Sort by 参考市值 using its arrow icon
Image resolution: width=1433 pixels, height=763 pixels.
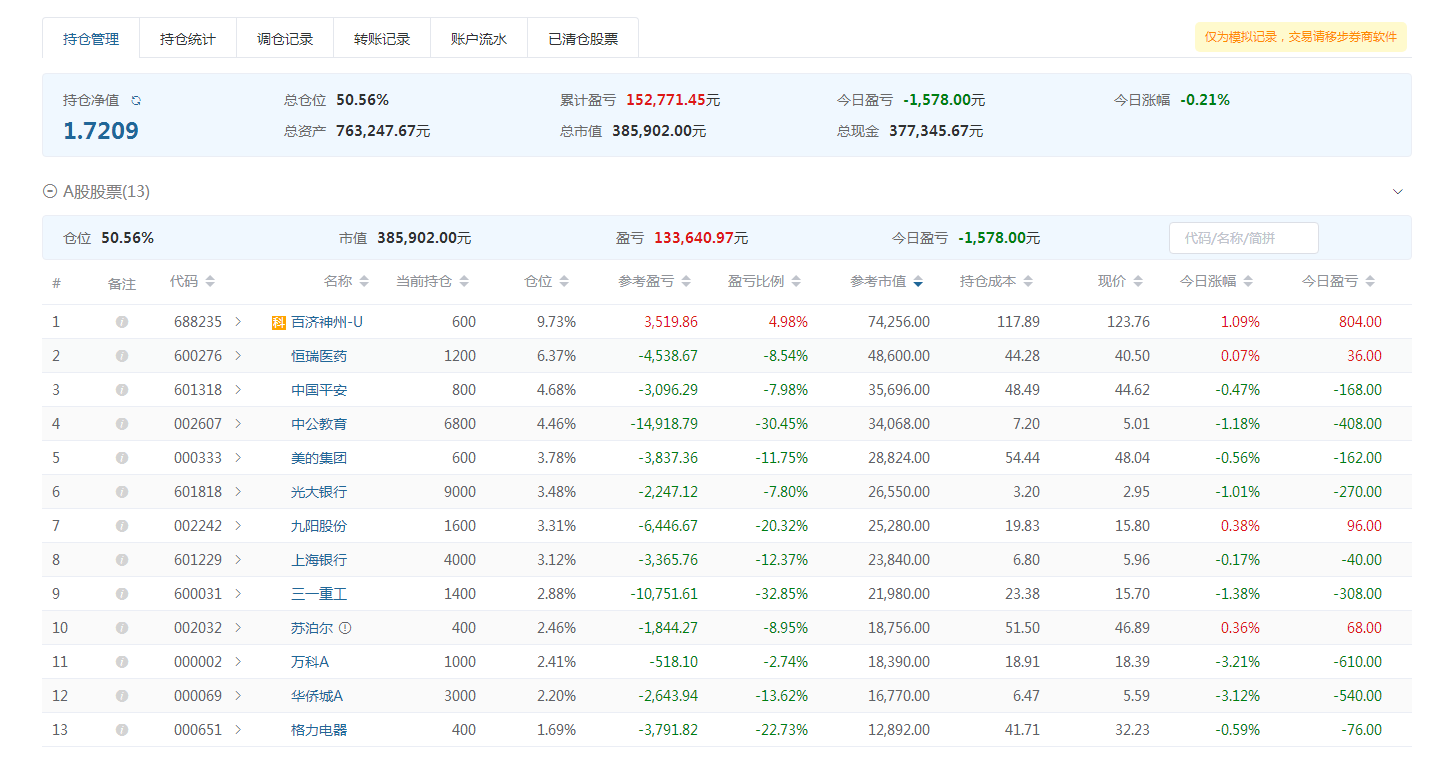918,282
